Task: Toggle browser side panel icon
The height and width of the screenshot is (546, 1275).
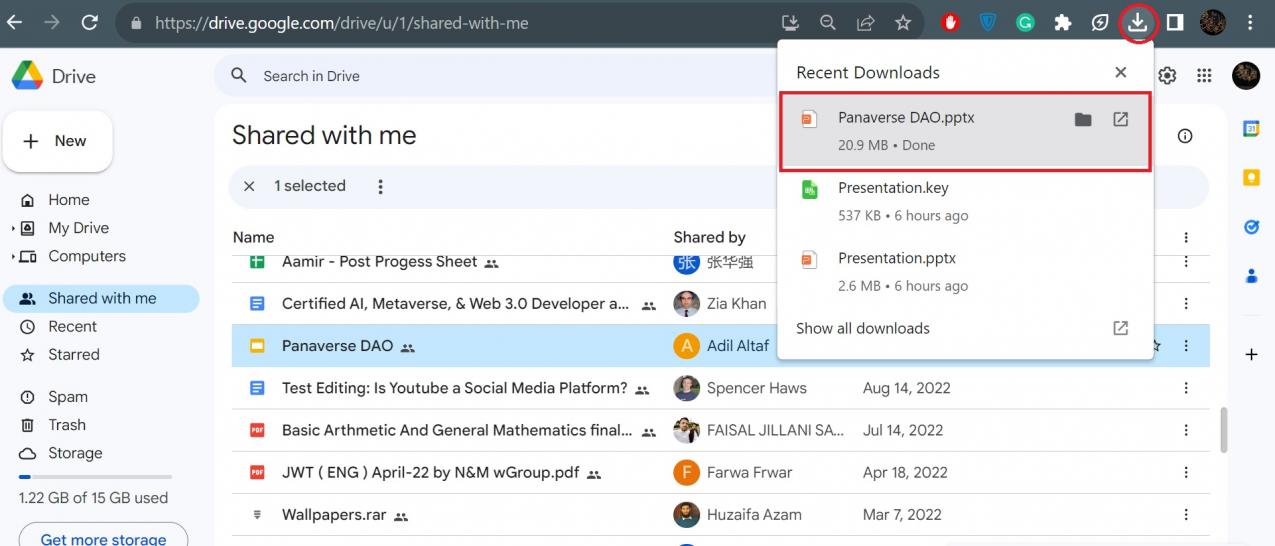Action: 1175,22
